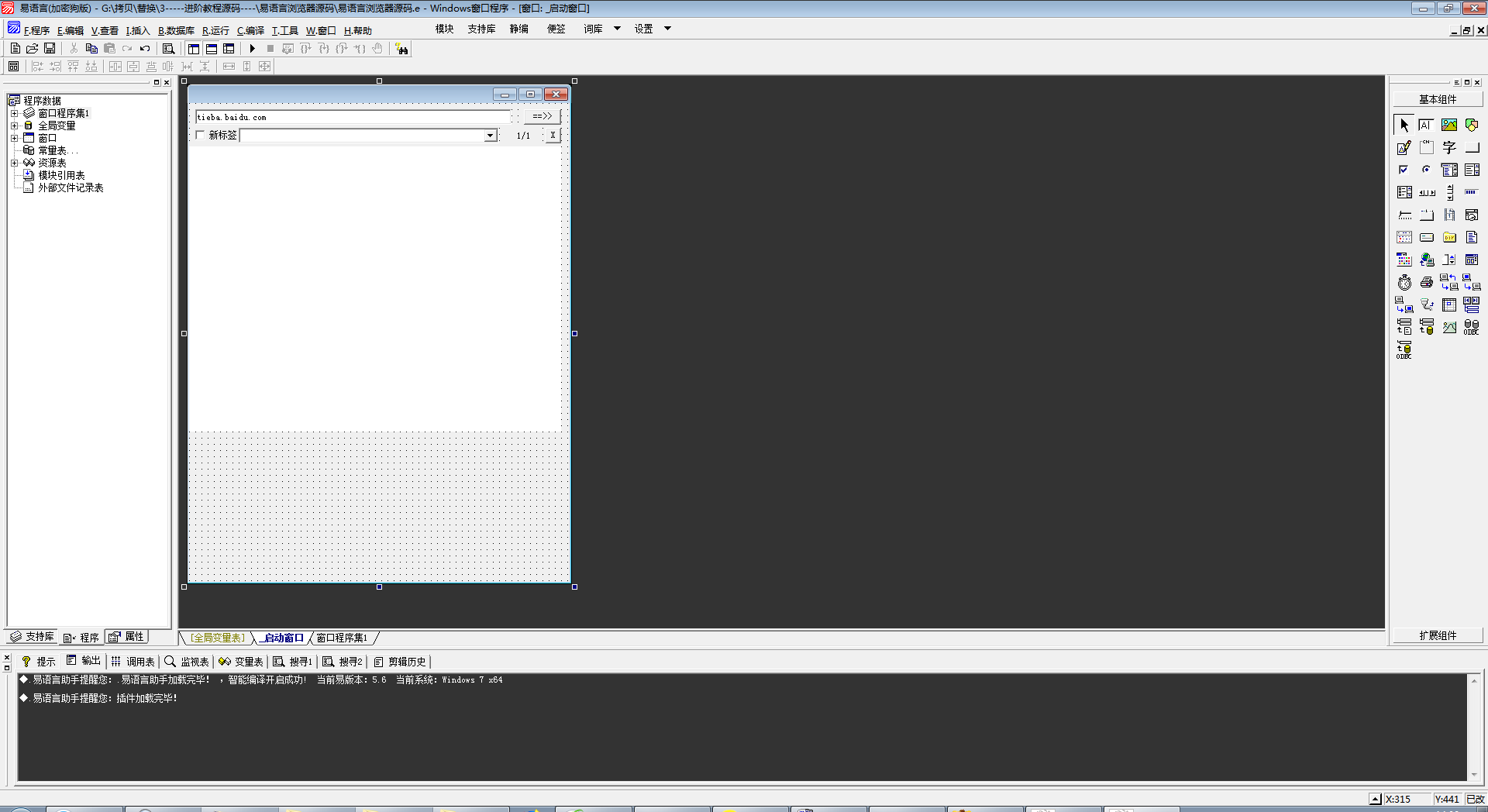This screenshot has height=812, width=1488.
Task: Click the 静编 toolbar button
Action: pyautogui.click(x=518, y=29)
